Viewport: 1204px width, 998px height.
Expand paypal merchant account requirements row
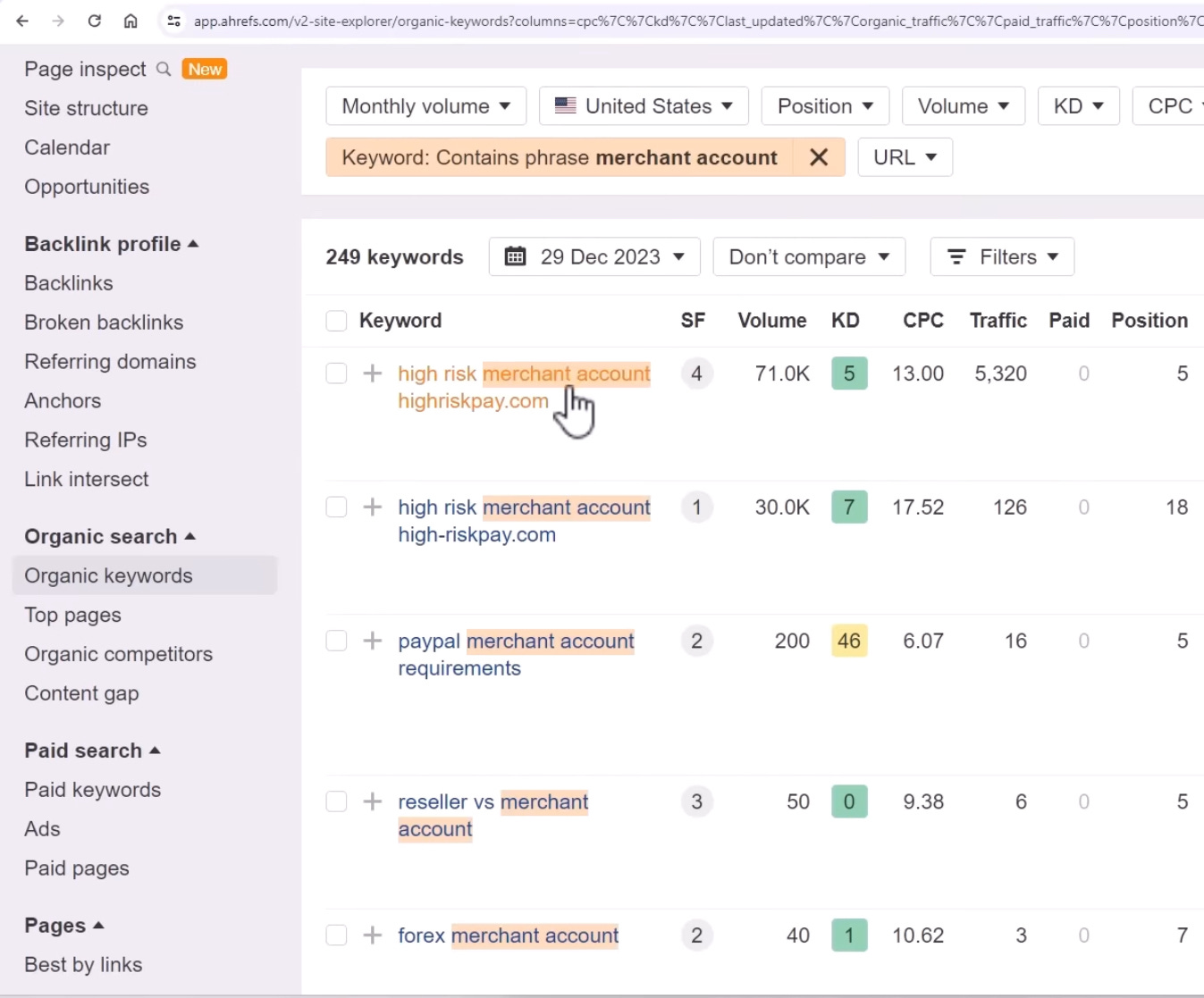tap(373, 641)
